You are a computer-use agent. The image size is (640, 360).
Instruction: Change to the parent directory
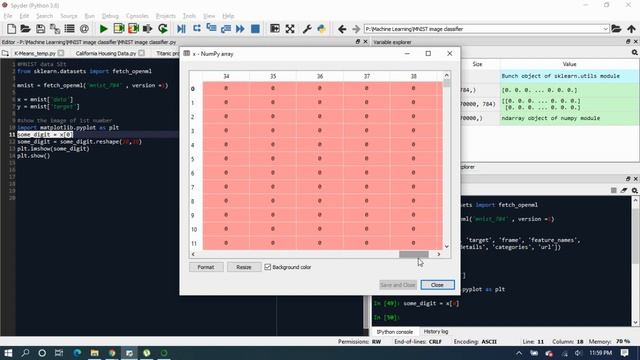(x=631, y=29)
